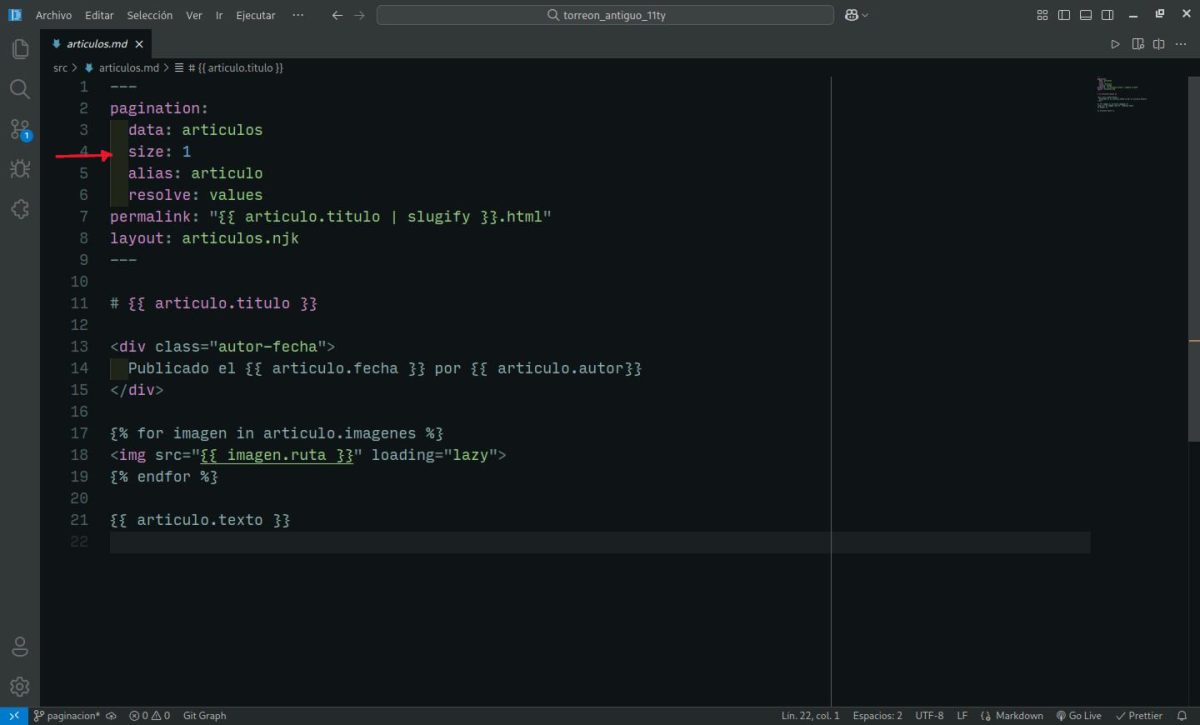The height and width of the screenshot is (725, 1200).
Task: Open the Extensions view
Action: point(20,209)
